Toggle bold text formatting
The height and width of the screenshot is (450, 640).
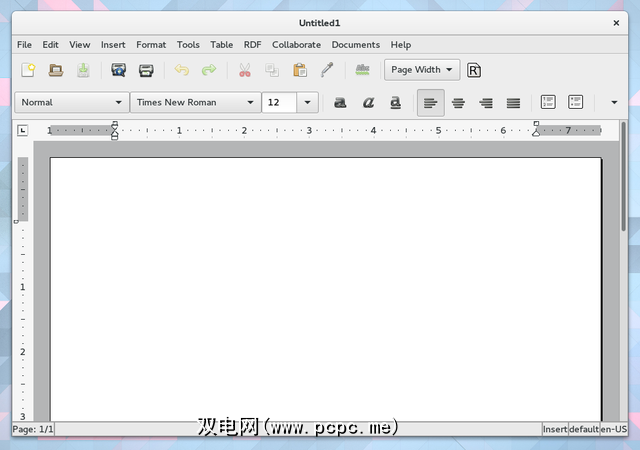pyautogui.click(x=340, y=102)
